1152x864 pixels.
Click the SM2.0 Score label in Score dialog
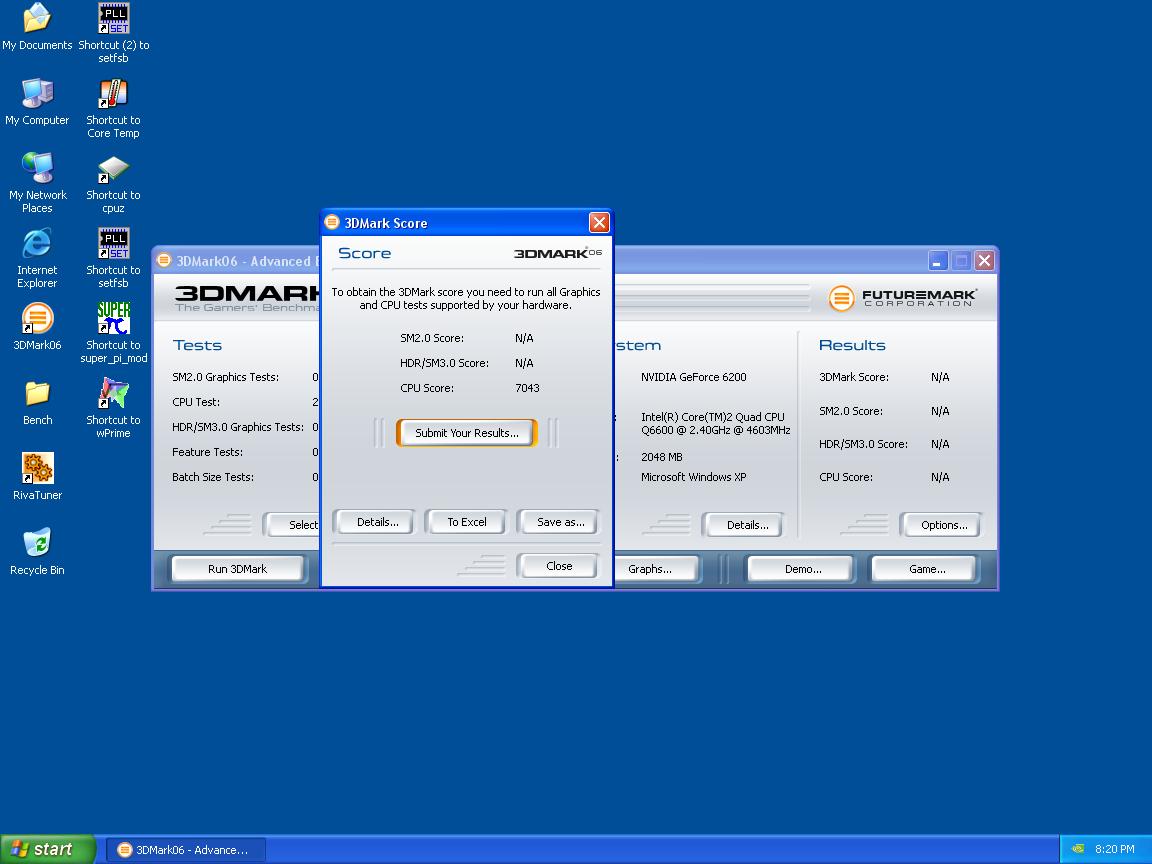coord(432,338)
